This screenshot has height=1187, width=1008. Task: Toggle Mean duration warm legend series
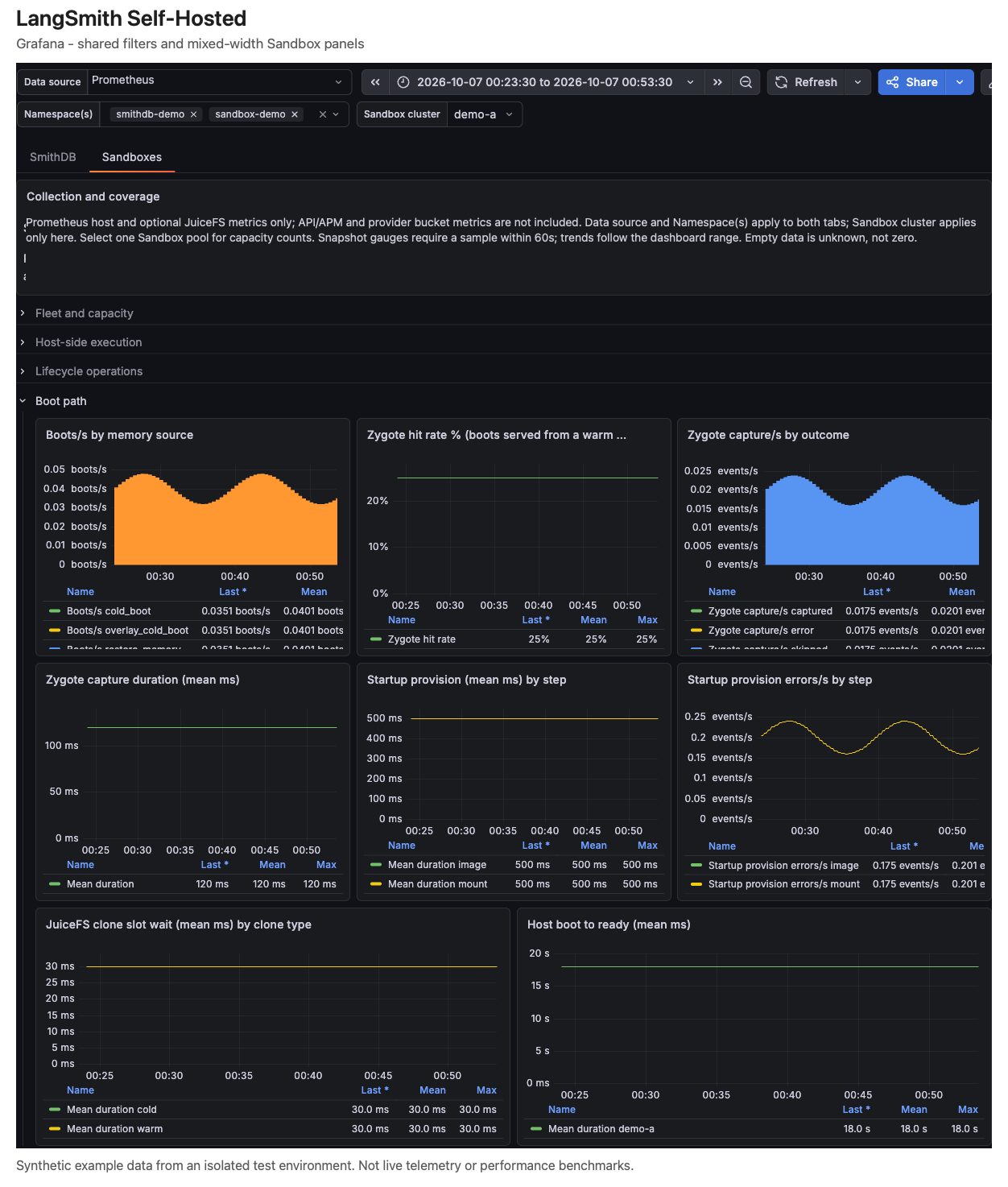(114, 1129)
